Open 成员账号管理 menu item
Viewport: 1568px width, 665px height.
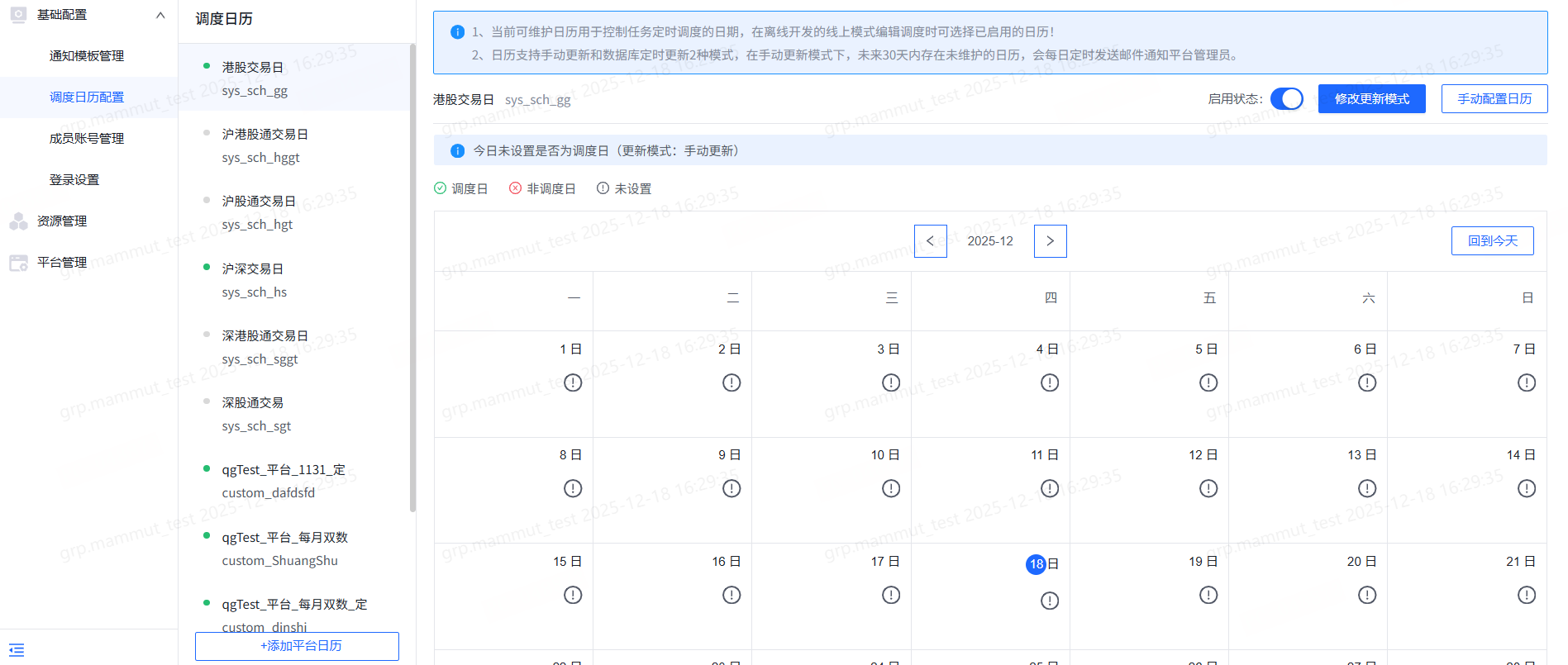(87, 139)
